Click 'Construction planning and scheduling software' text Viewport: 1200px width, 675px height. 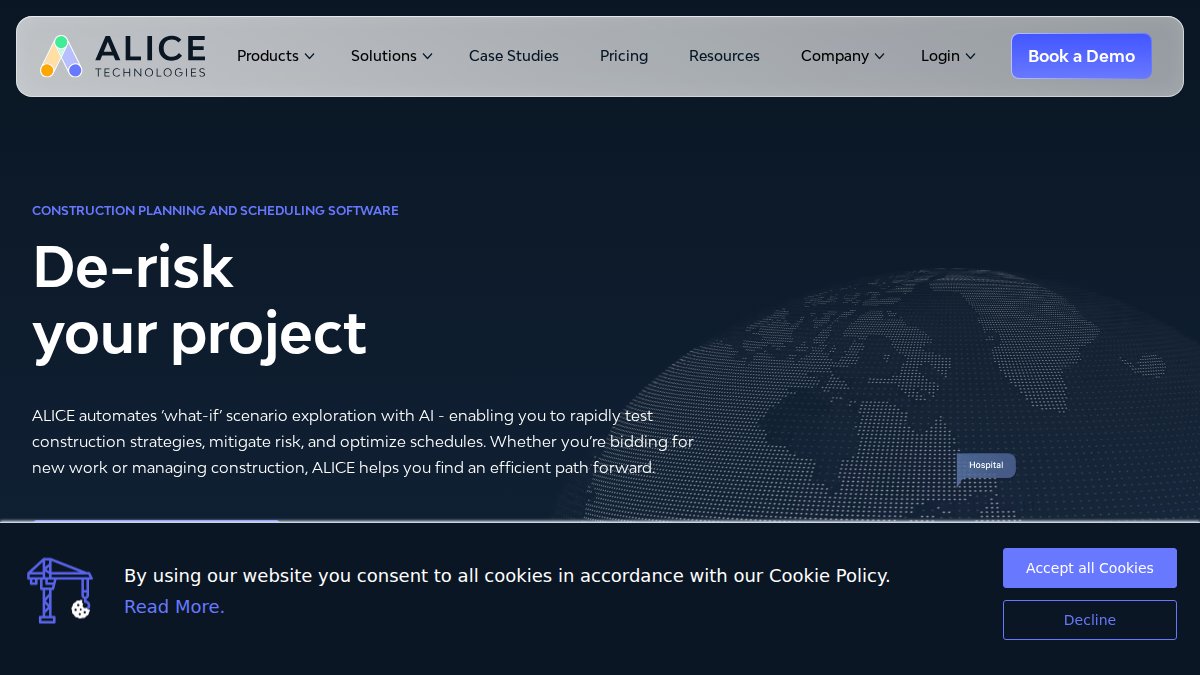coord(215,211)
